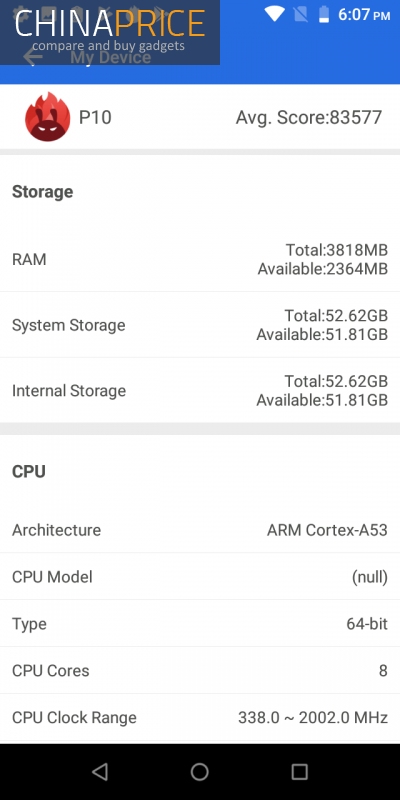This screenshot has height=800, width=400.
Task: Tap the 6:07 PM clock
Action: point(364,14)
